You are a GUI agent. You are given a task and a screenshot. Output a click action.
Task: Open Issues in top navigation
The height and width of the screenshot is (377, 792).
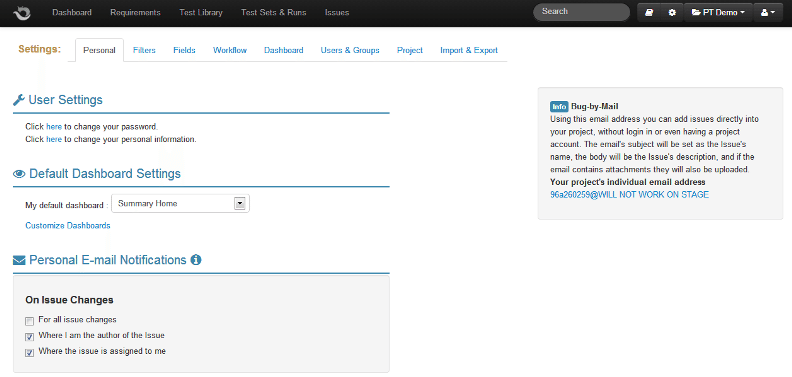337,13
